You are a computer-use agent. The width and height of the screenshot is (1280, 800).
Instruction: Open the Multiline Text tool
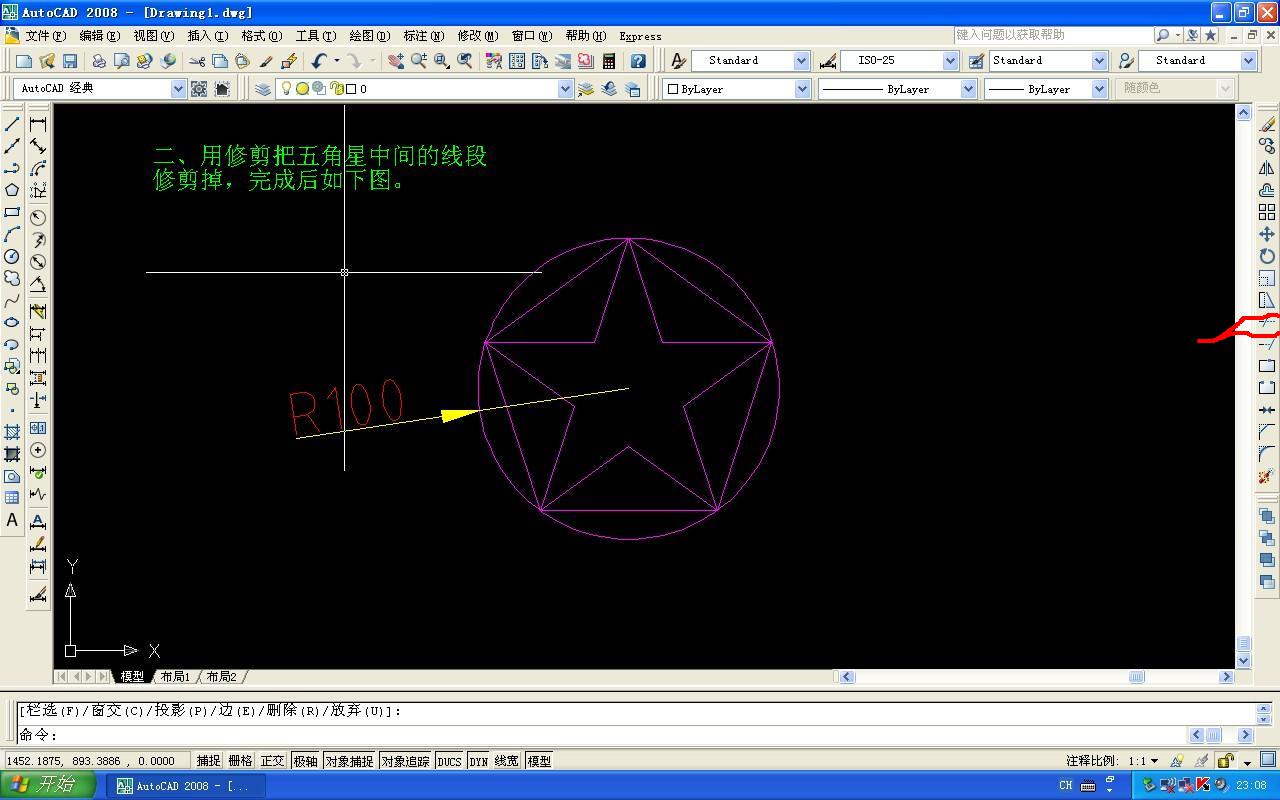[12, 520]
